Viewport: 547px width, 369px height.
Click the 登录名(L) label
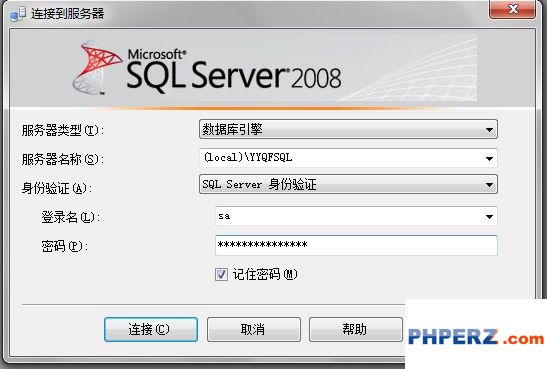pos(70,217)
